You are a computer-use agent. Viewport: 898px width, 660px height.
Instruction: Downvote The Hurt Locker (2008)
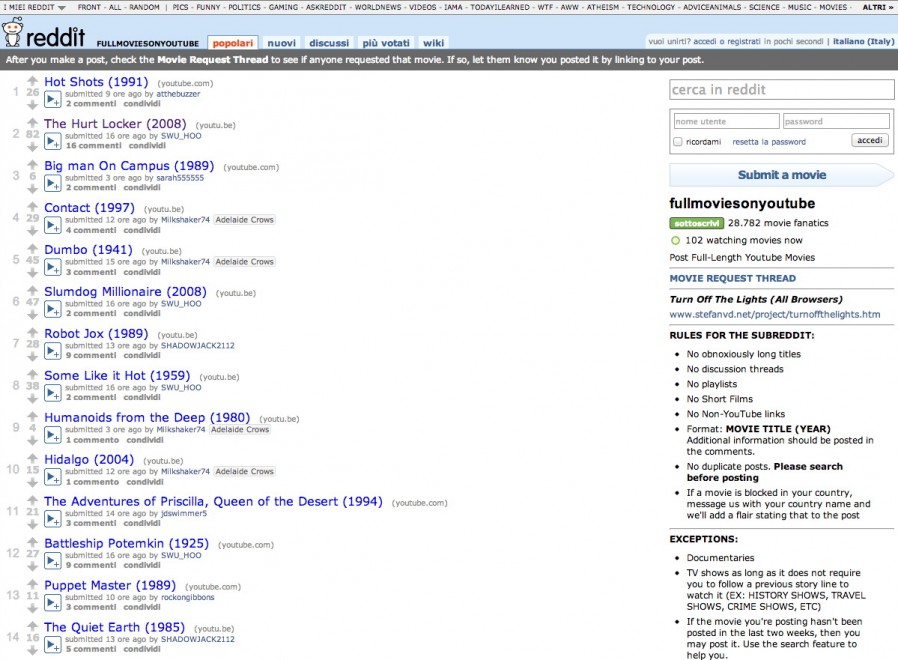pos(33,147)
